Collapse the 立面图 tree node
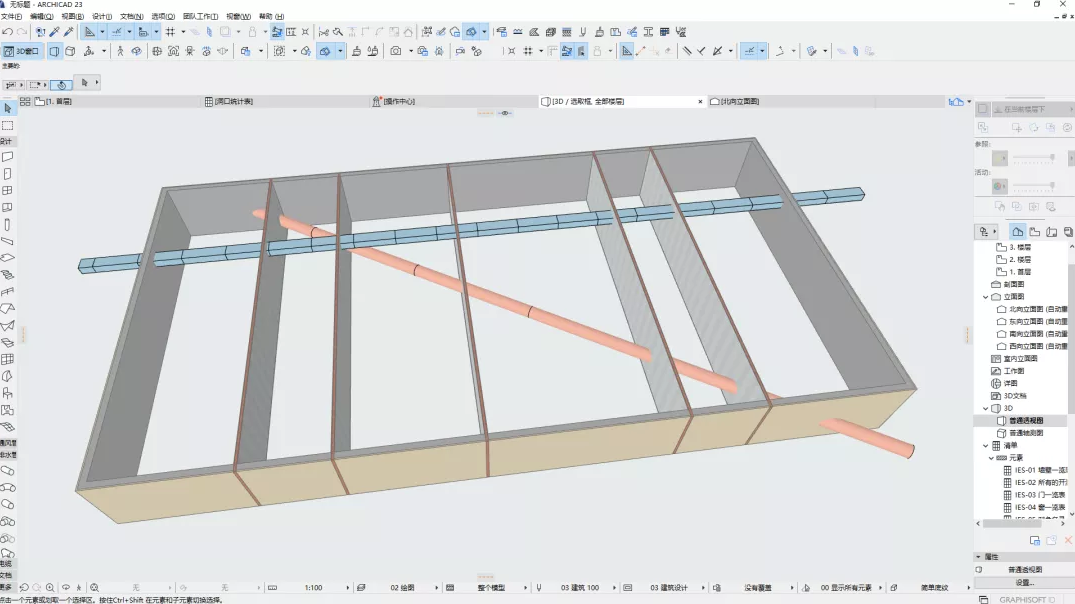 tap(985, 297)
